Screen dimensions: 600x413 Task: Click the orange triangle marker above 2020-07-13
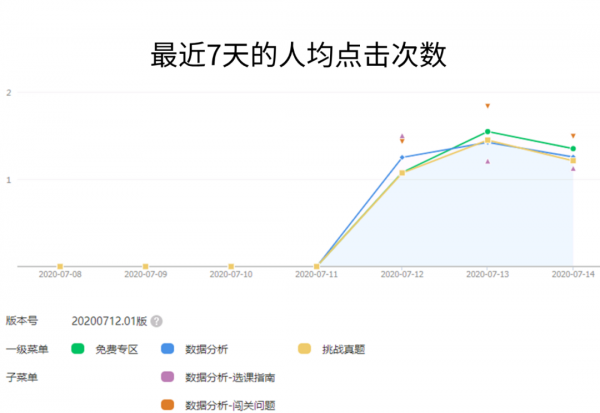(x=488, y=106)
